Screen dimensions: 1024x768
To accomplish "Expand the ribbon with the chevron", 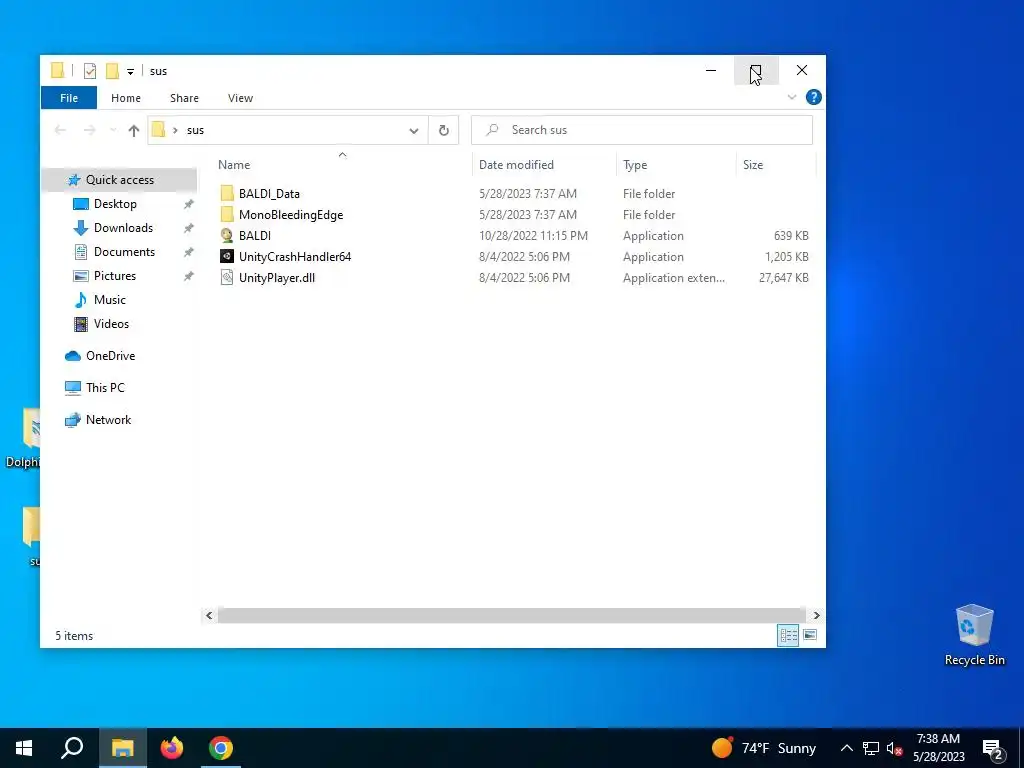I will tap(792, 97).
